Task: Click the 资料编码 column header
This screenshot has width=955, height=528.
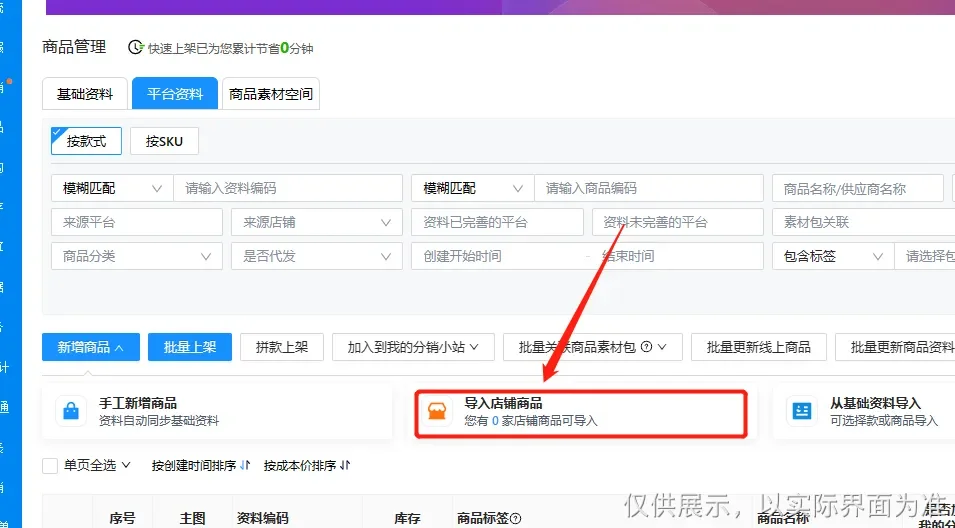Action: click(x=263, y=518)
